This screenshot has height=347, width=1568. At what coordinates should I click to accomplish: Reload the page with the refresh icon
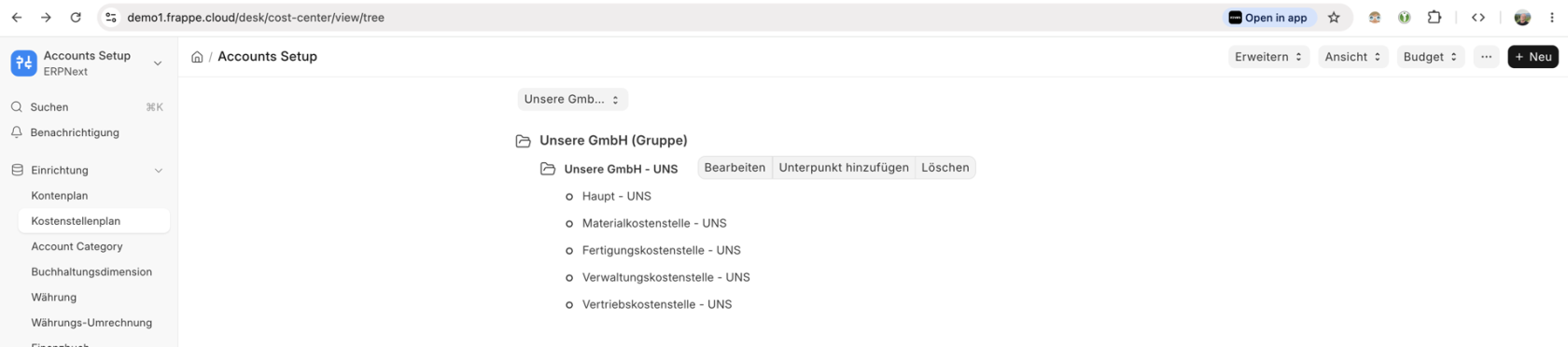(76, 17)
